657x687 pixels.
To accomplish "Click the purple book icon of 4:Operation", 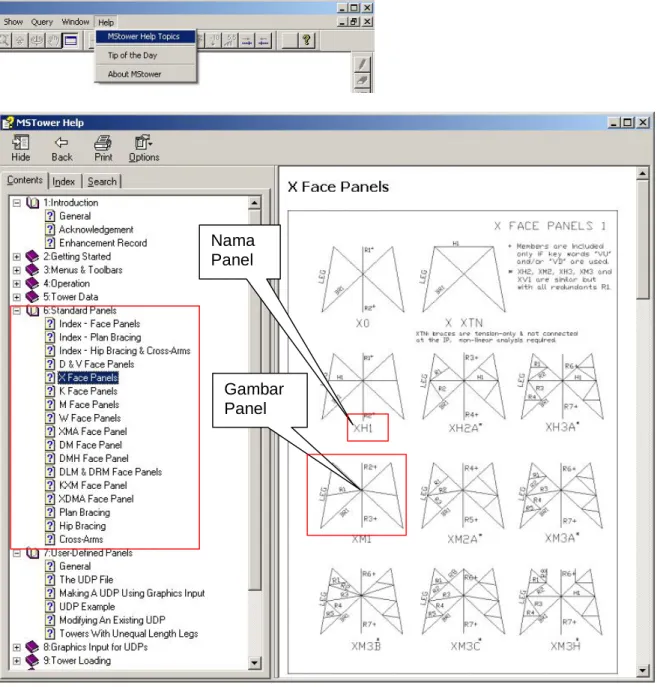I will [32, 283].
